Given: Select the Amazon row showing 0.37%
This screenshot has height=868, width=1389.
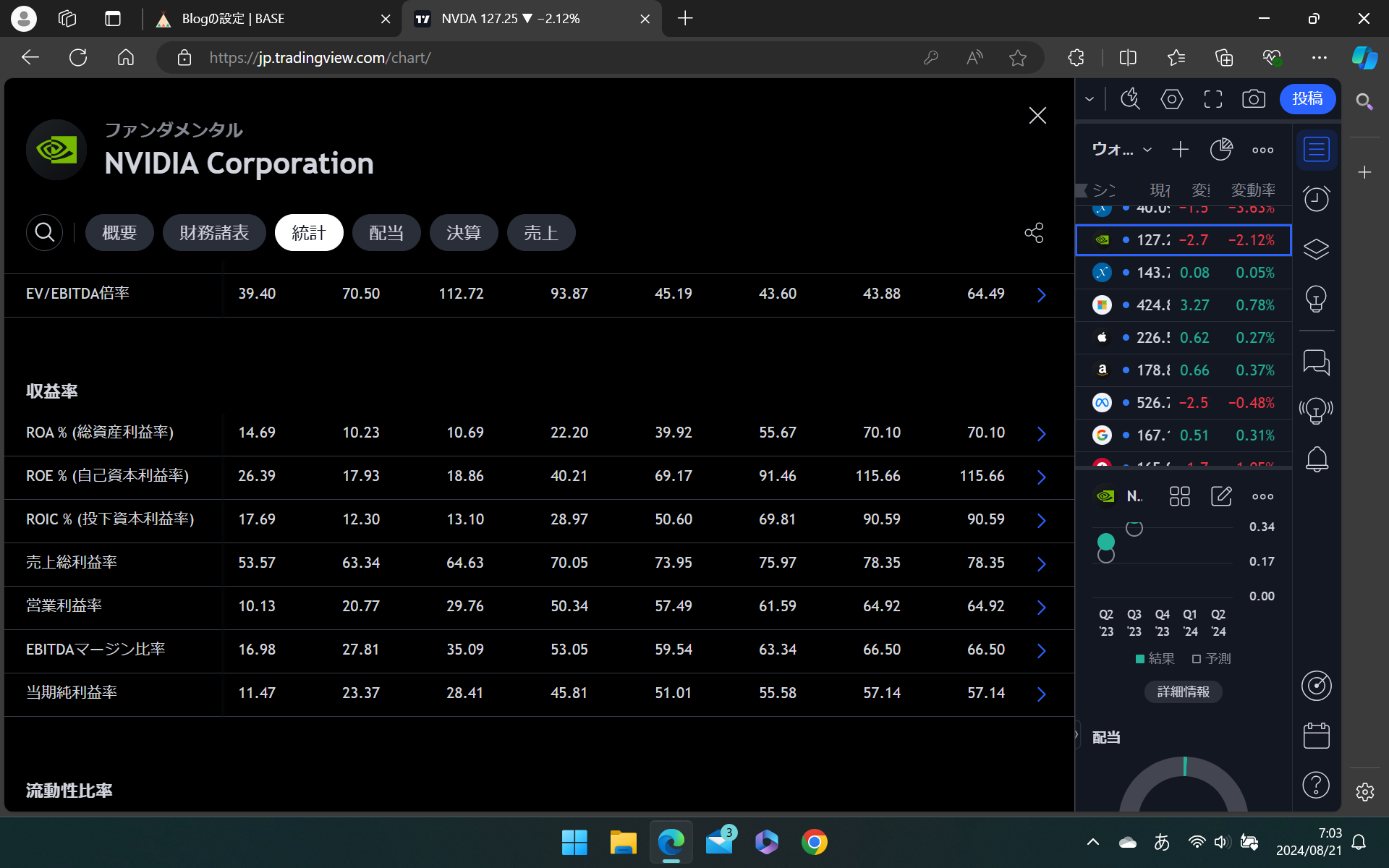Looking at the screenshot, I should 1184,370.
